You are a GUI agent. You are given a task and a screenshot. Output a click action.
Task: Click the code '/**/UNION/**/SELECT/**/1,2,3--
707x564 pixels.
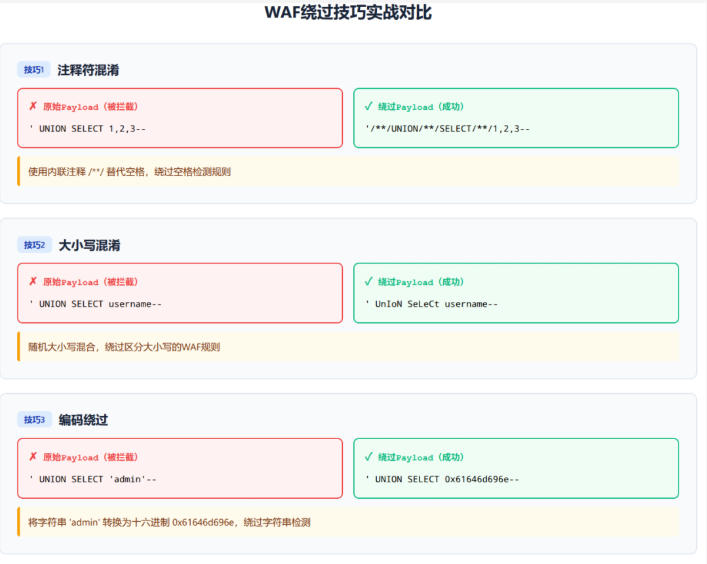pyautogui.click(x=447, y=129)
